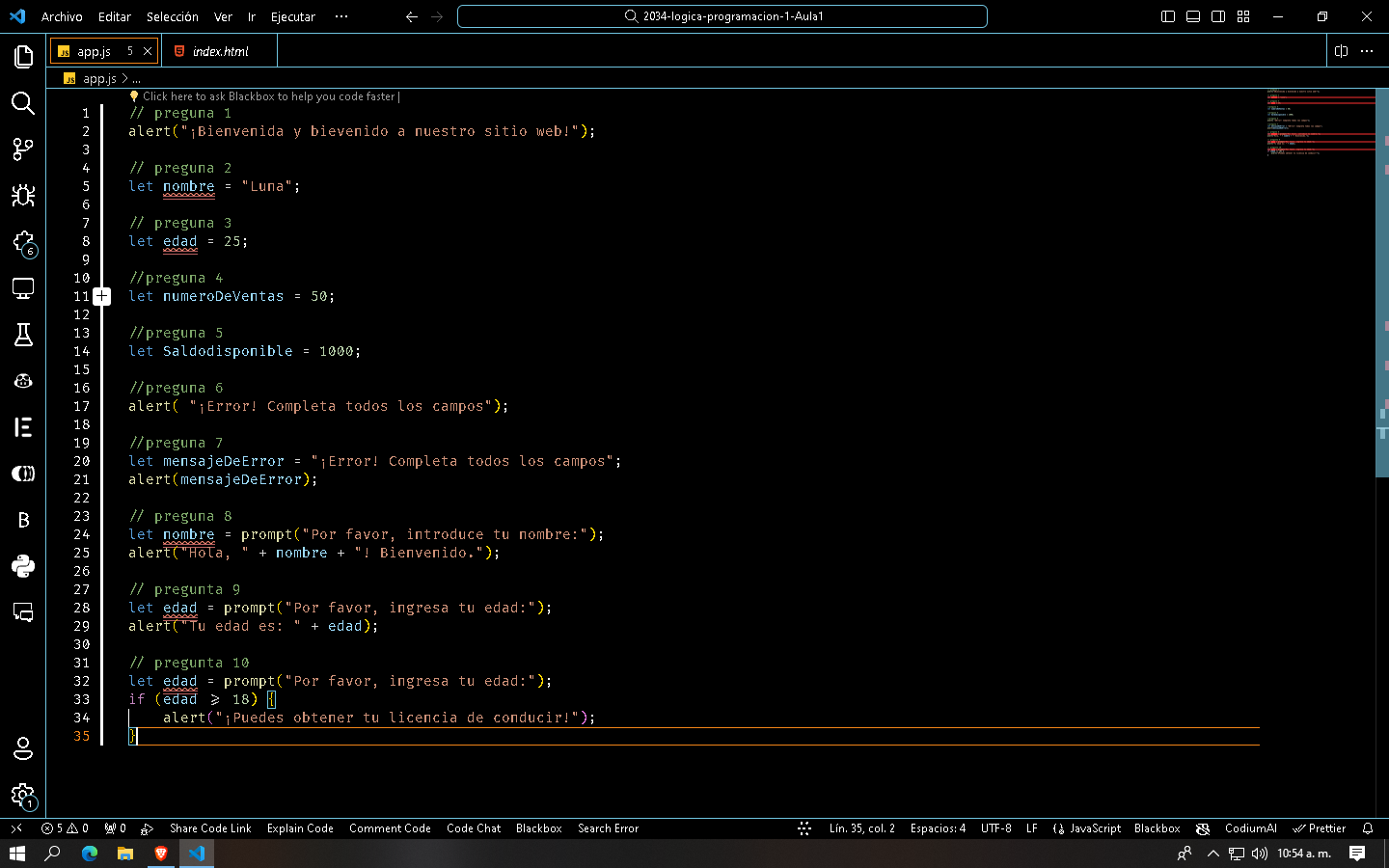Click the ports forwarded 0 indicator
This screenshot has height=868, width=1389.
coord(116,828)
